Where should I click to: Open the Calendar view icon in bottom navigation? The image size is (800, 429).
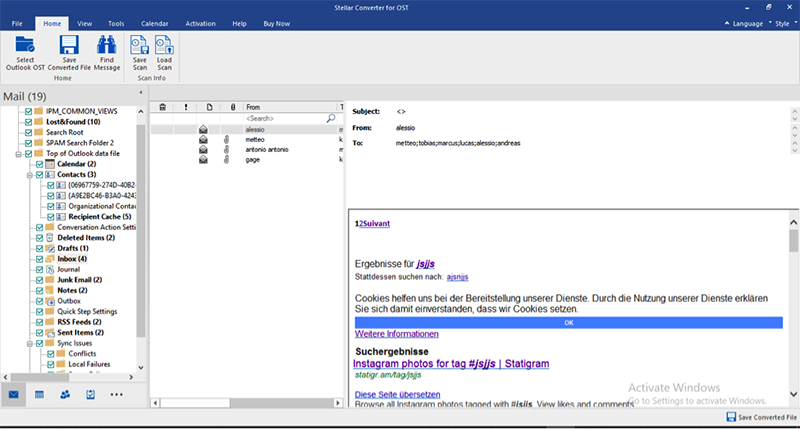[39, 395]
